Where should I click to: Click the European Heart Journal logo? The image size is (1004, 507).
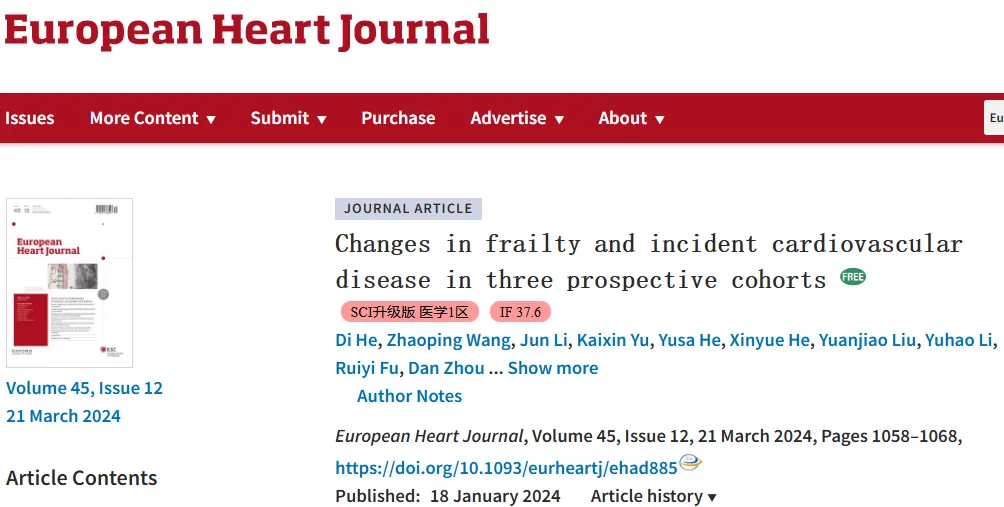247,31
